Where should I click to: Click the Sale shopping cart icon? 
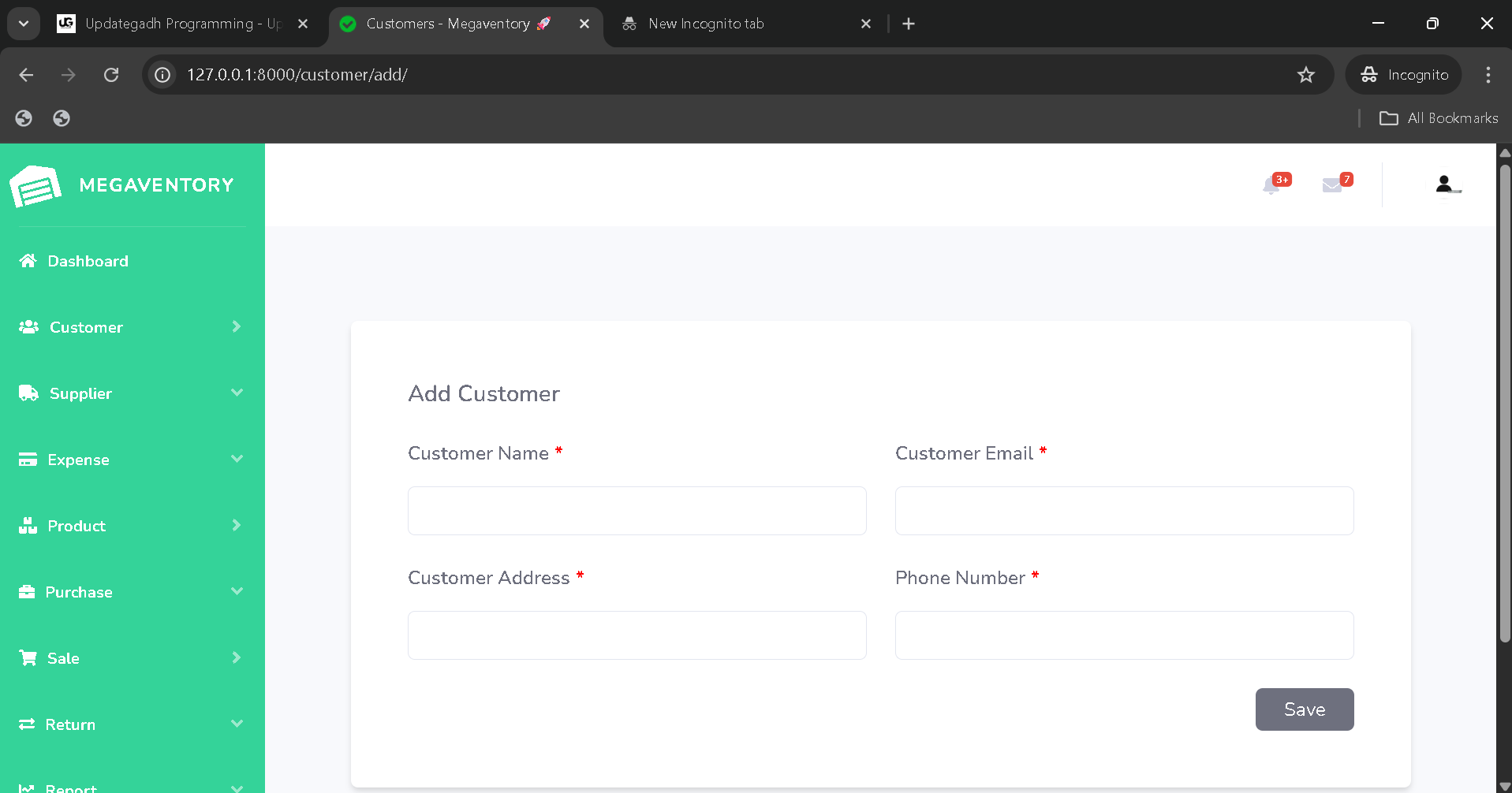point(28,658)
